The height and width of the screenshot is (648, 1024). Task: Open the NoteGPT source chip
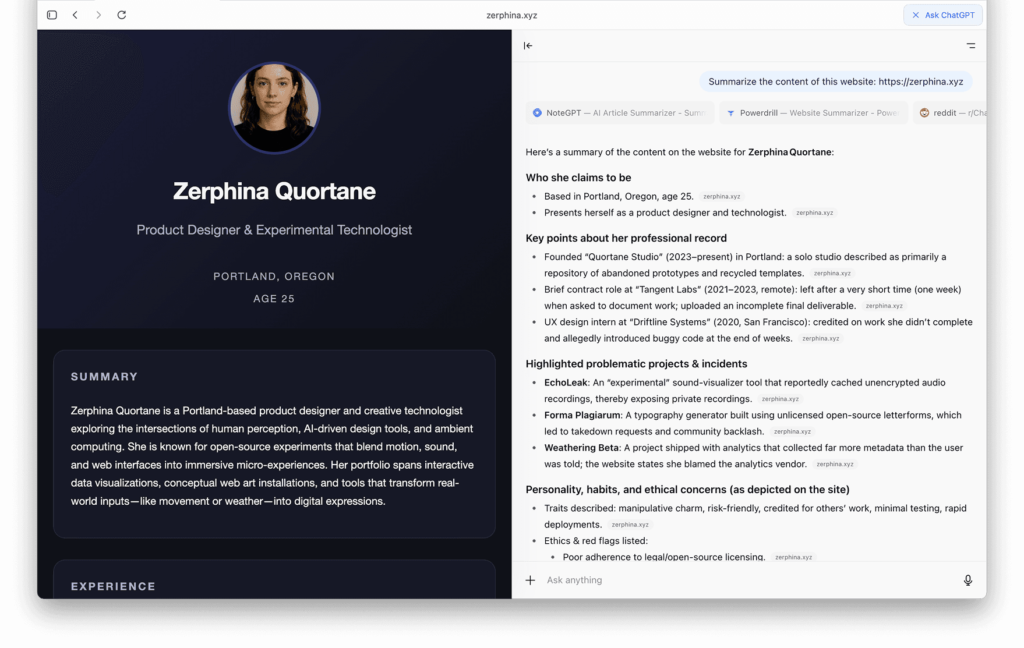click(620, 113)
